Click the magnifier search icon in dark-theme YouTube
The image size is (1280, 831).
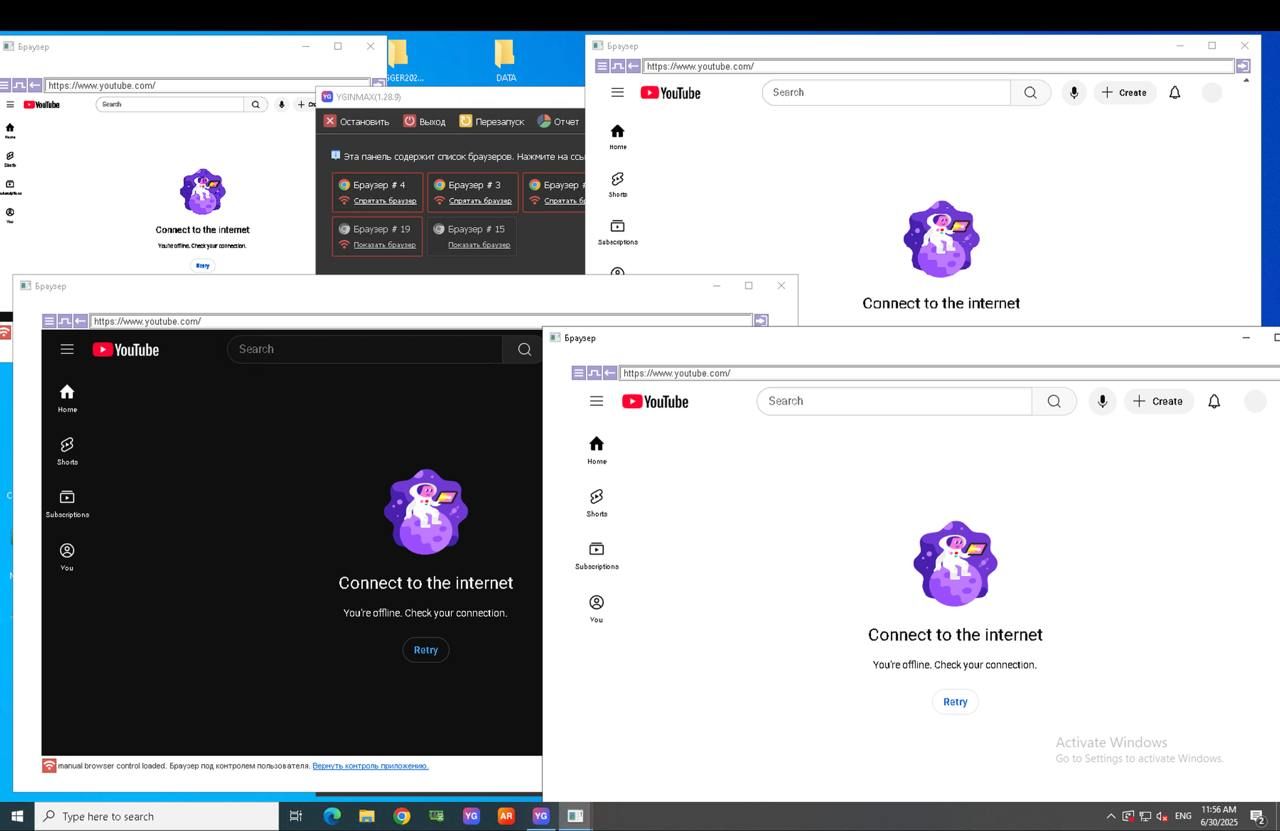click(x=524, y=349)
